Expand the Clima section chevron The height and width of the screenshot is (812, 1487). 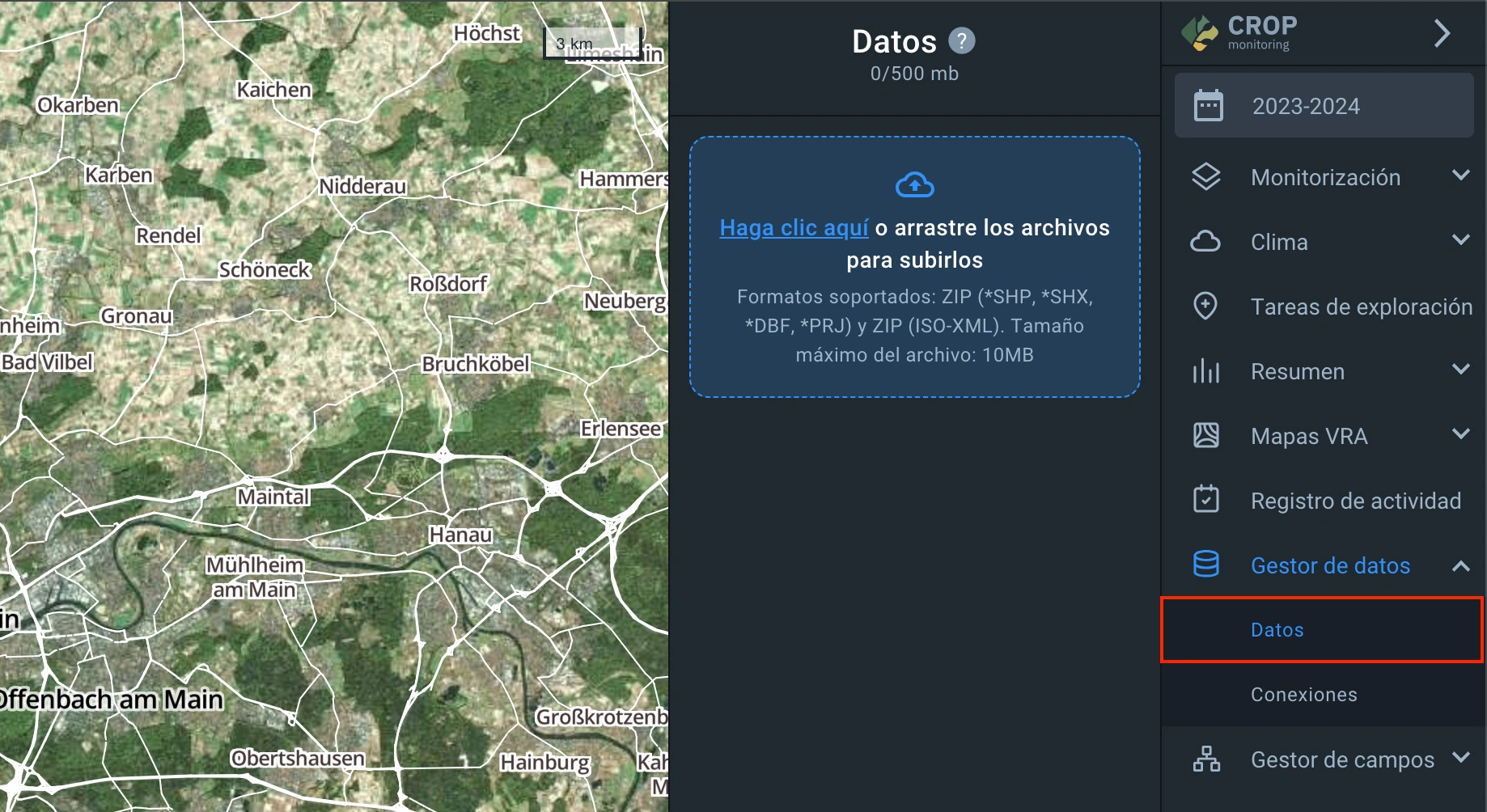[1460, 240]
